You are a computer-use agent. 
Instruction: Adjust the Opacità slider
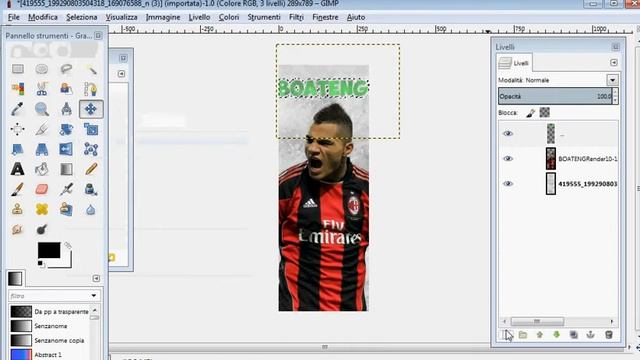pyautogui.click(x=555, y=96)
